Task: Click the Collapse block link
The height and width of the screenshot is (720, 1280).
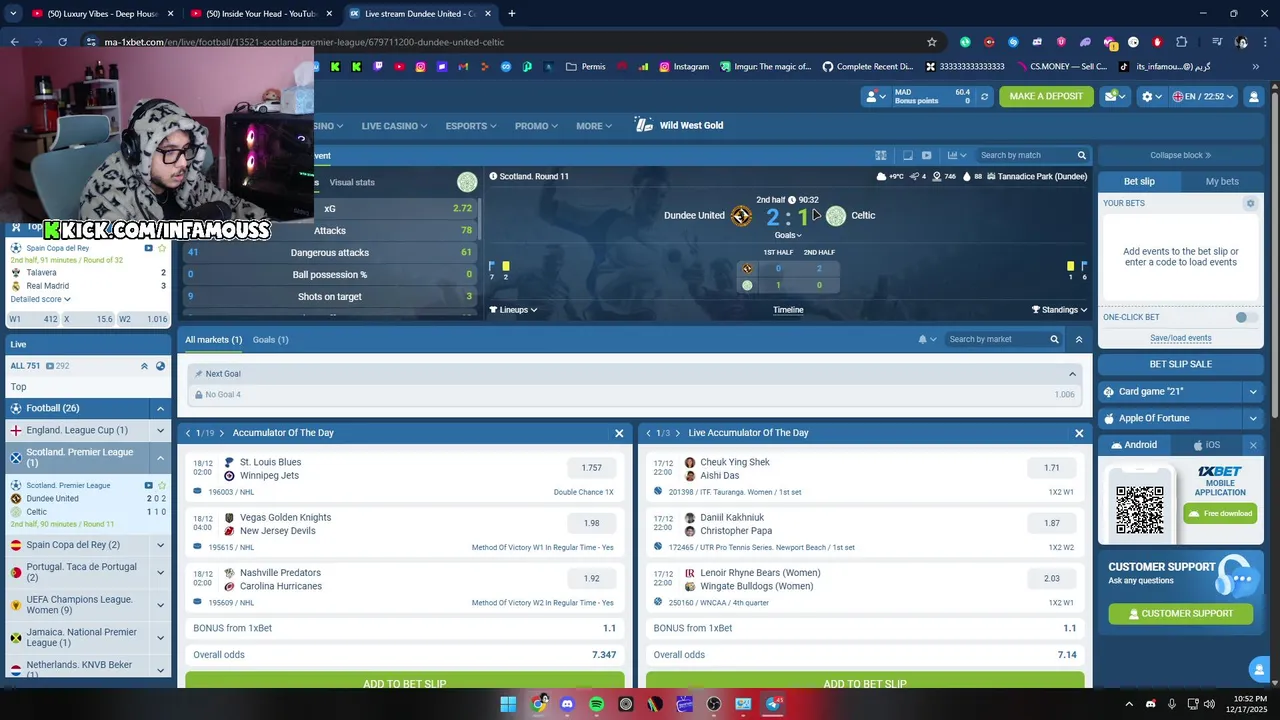Action: pos(1180,155)
